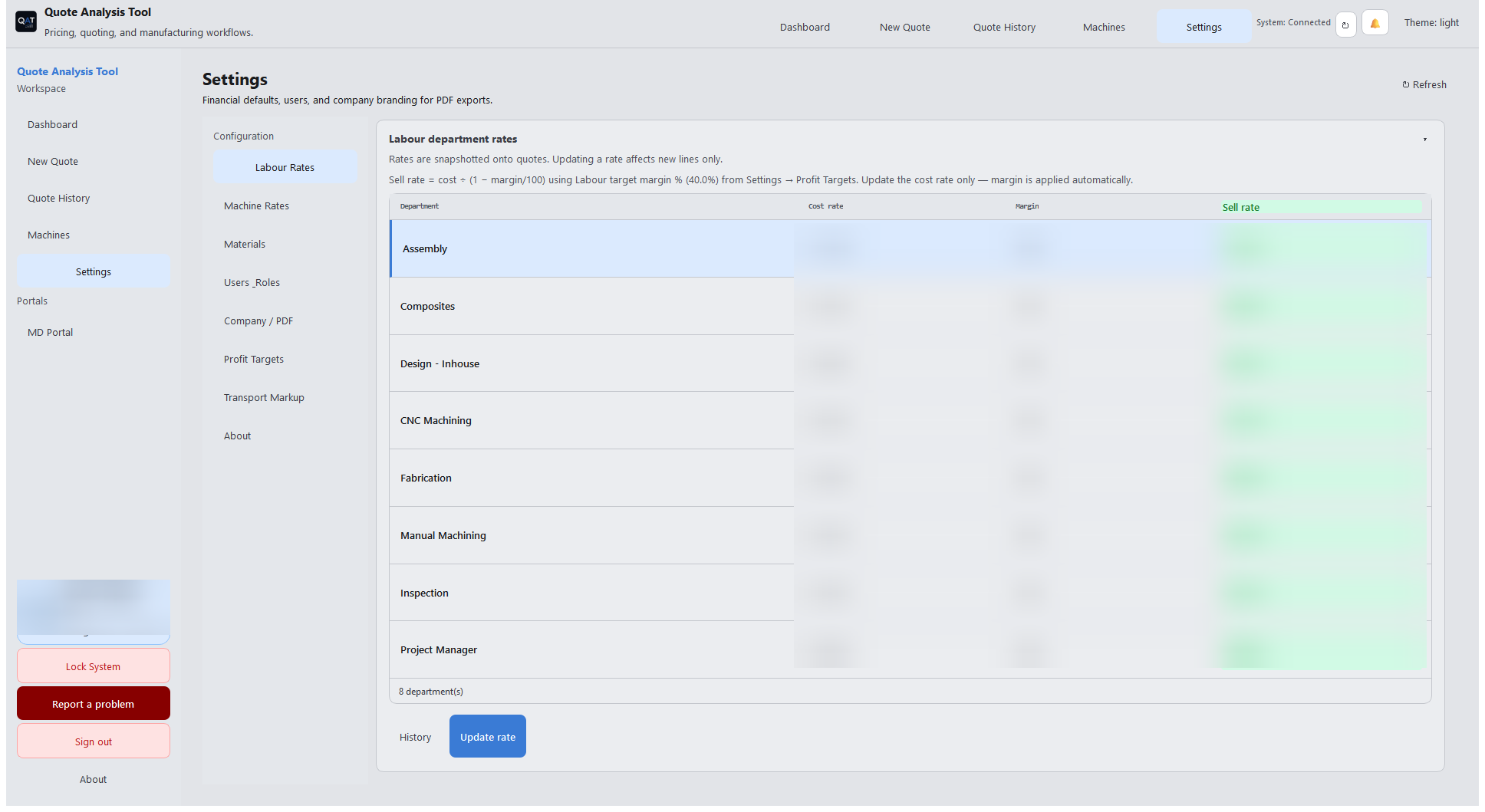Image resolution: width=1485 pixels, height=812 pixels.
Task: Open About at the sidebar bottom
Action: [x=93, y=779]
